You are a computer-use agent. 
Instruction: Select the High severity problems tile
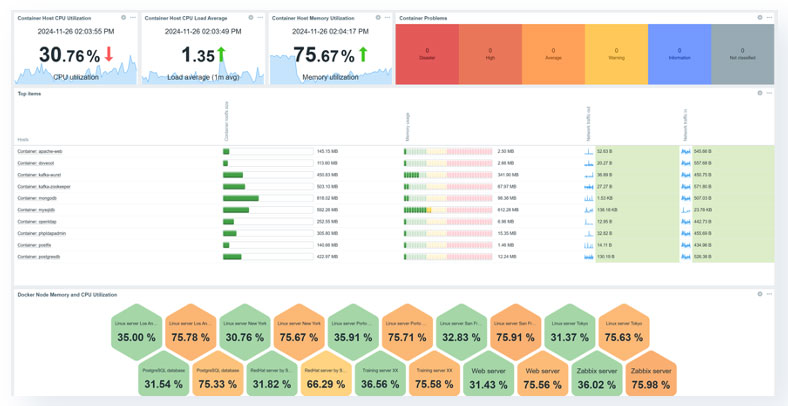coord(490,54)
